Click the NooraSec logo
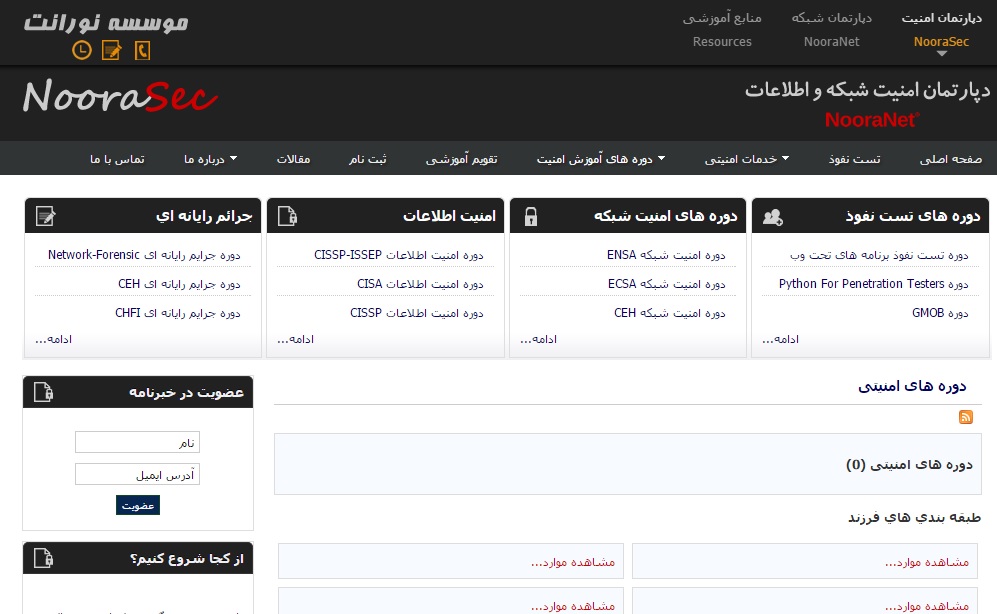The image size is (997, 614). (x=120, y=97)
